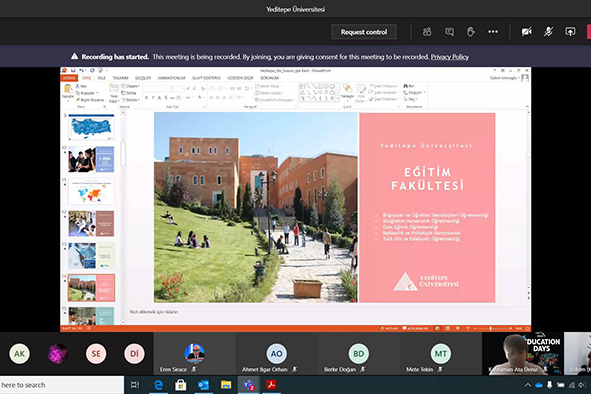Open the SLAYT GÖSTERİSİ ribbon tab
The image size is (591, 394).
[x=206, y=78]
